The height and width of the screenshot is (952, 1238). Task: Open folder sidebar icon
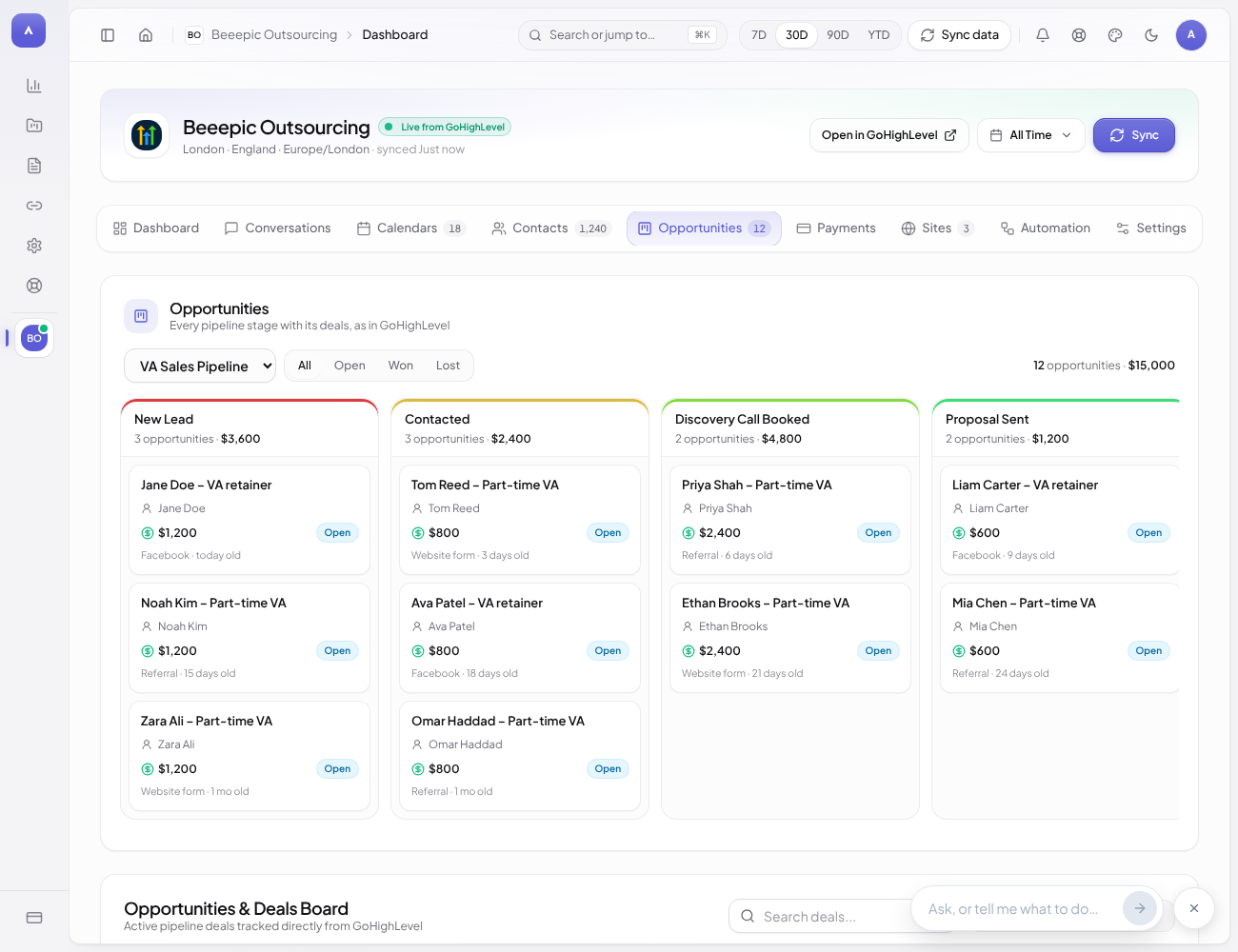click(34, 126)
